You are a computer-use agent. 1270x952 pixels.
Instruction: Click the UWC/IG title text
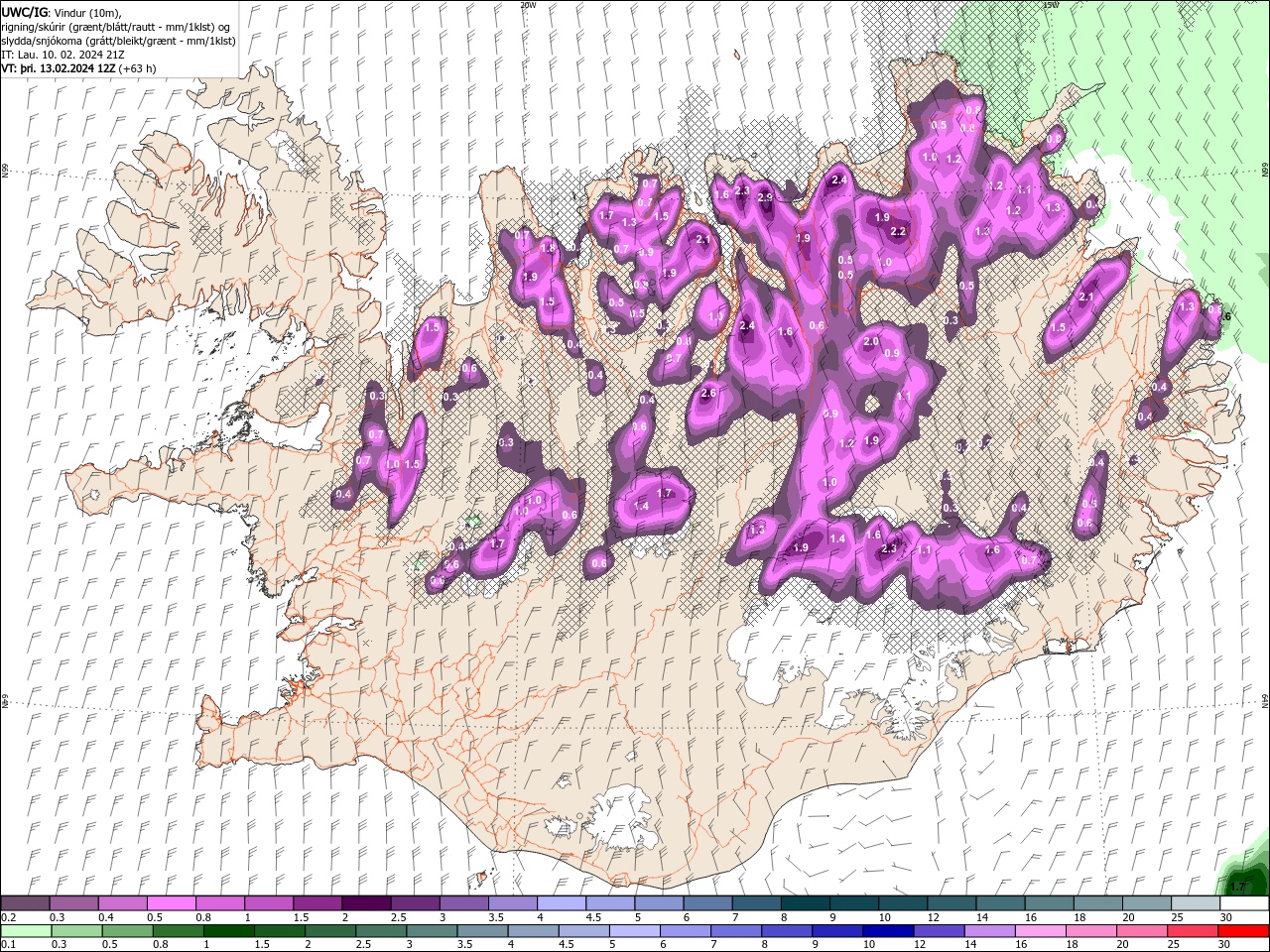coord(26,12)
